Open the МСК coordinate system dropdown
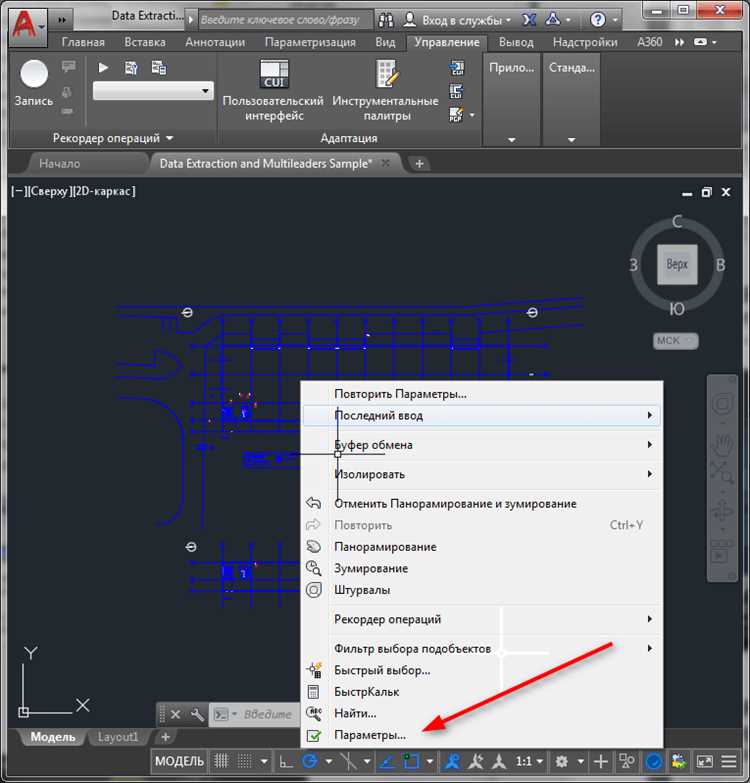This screenshot has height=783, width=750. [x=676, y=341]
